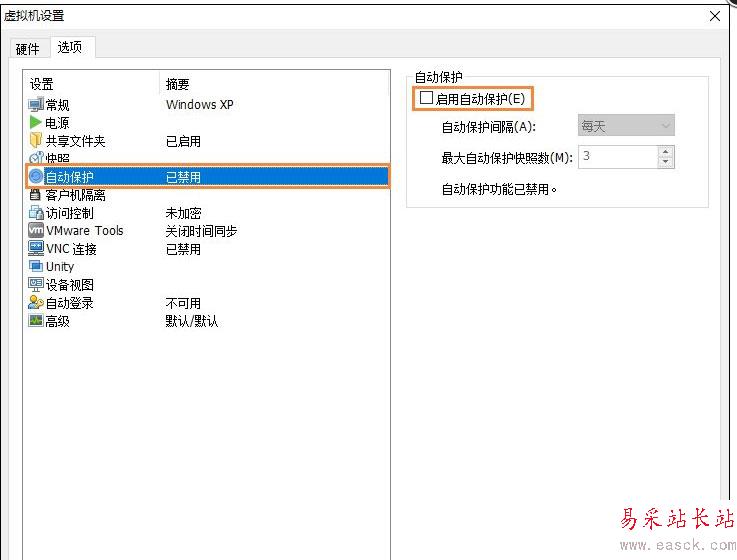Click the 自动保护功能已禁用 status text
Image resolution: width=737 pixels, height=560 pixels.
point(499,189)
